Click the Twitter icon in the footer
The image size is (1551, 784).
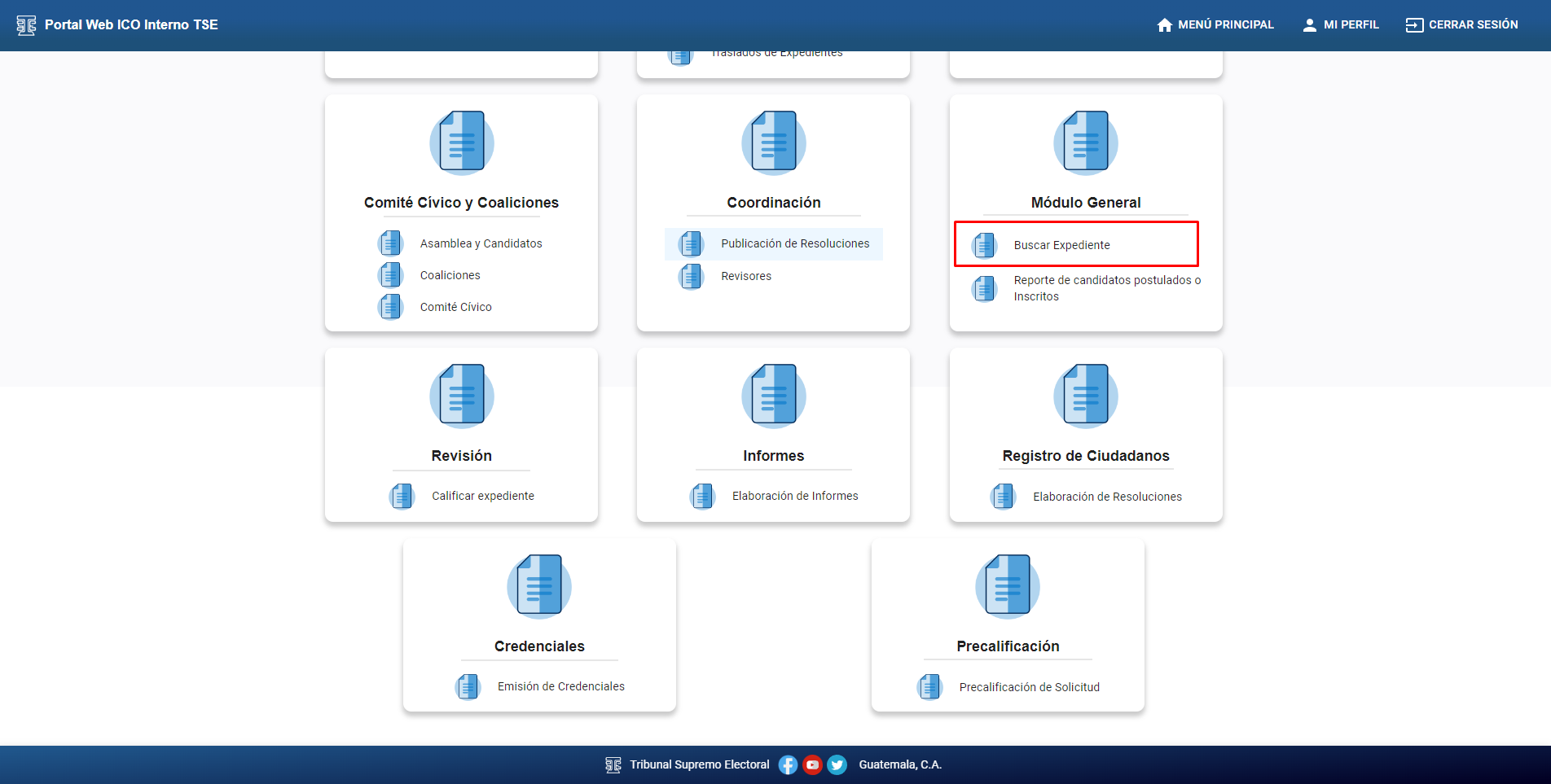pos(837,764)
